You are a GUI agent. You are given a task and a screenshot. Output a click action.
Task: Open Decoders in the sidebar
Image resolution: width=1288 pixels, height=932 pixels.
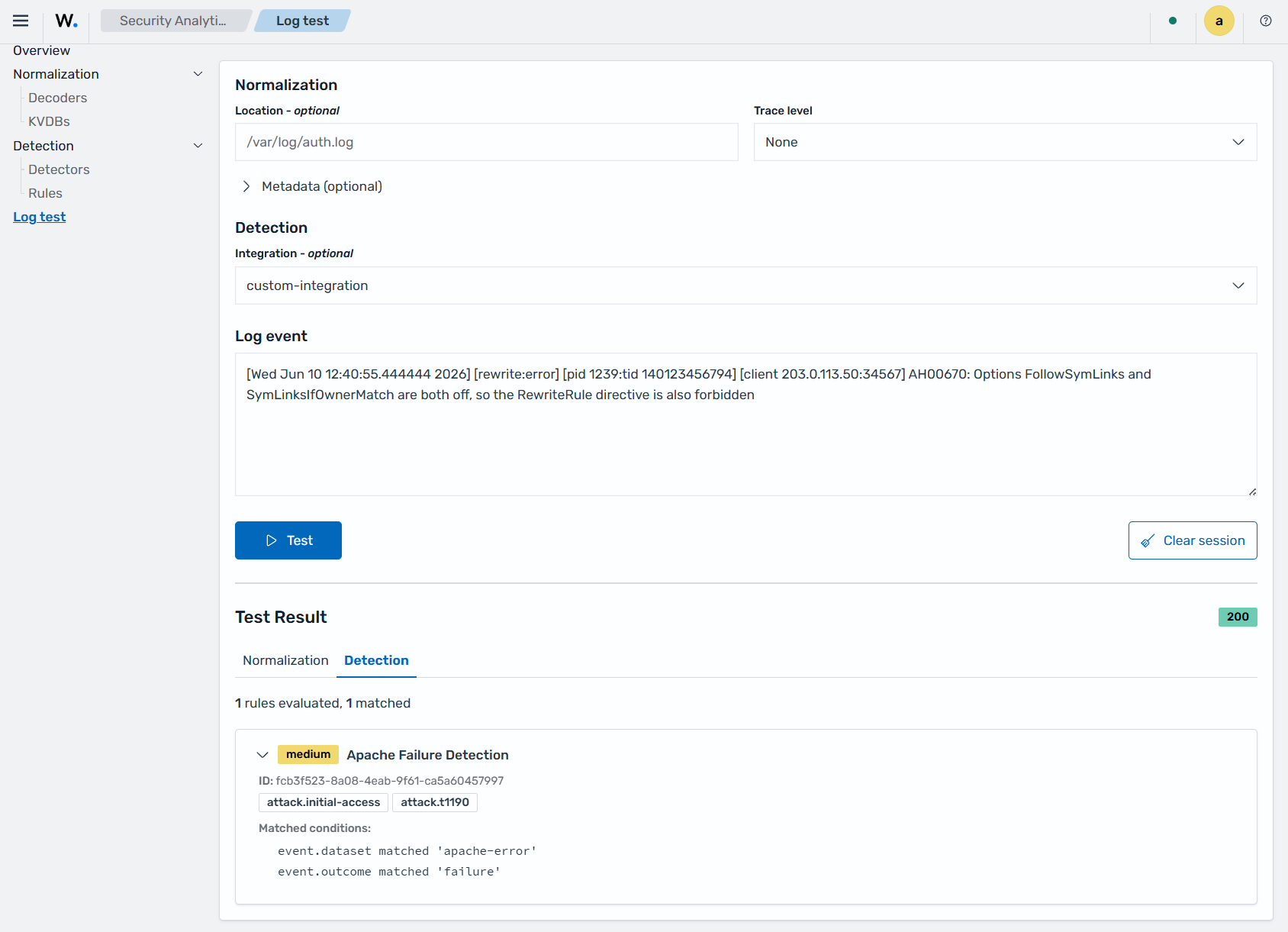(58, 98)
